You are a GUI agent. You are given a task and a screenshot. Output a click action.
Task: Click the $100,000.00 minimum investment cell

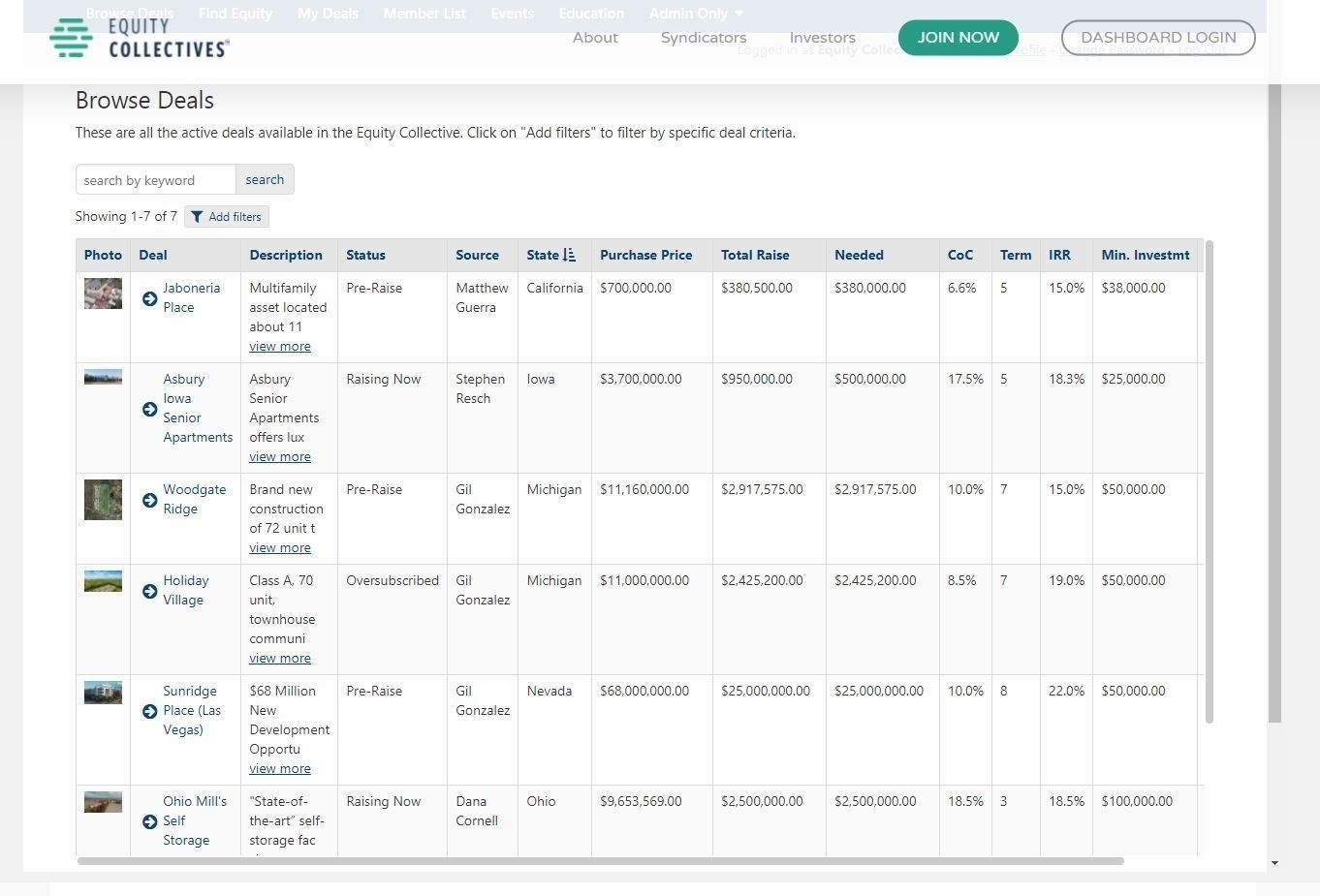pyautogui.click(x=1137, y=802)
